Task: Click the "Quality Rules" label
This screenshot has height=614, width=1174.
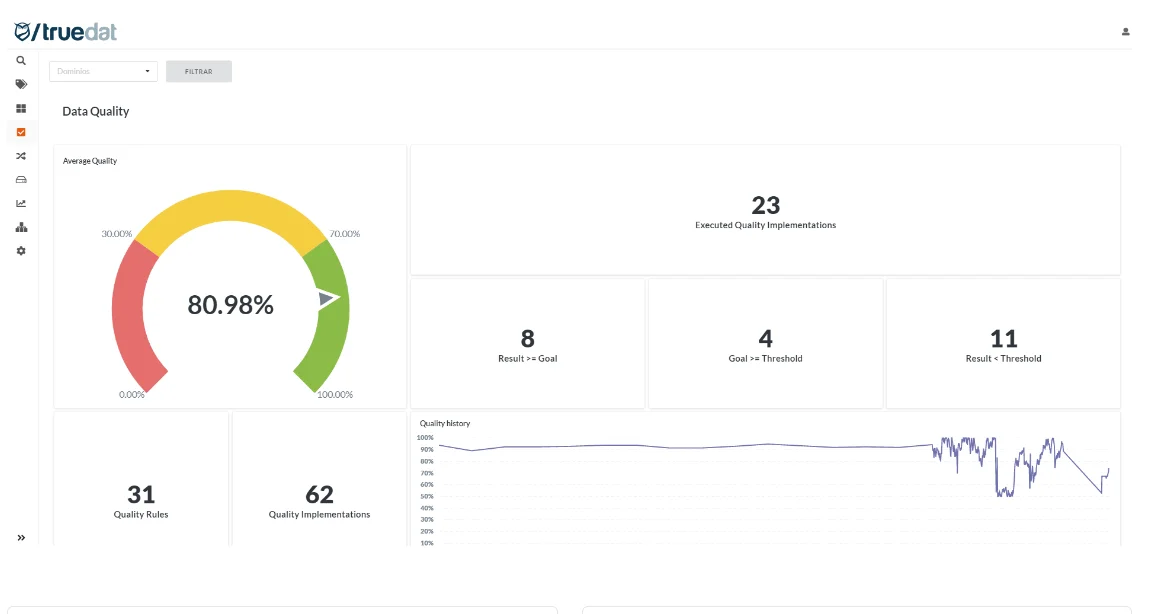Action: 141,514
